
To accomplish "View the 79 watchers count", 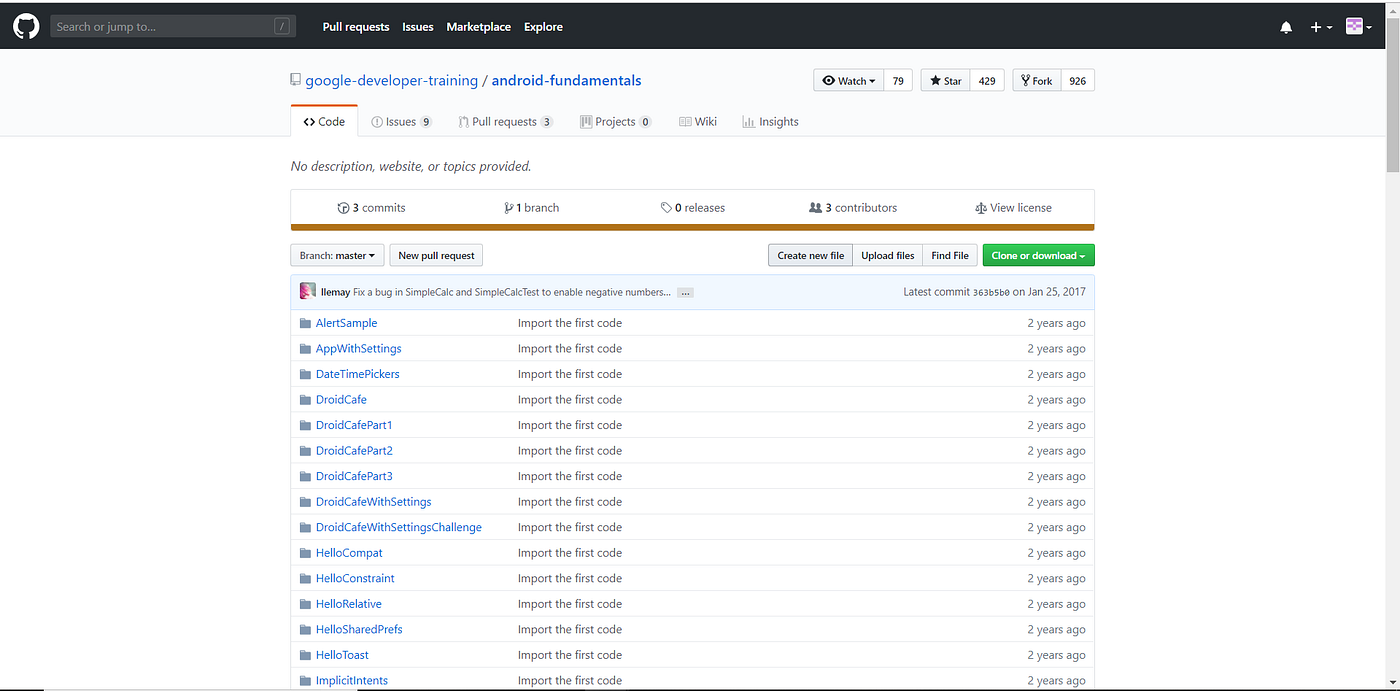I will click(x=898, y=81).
